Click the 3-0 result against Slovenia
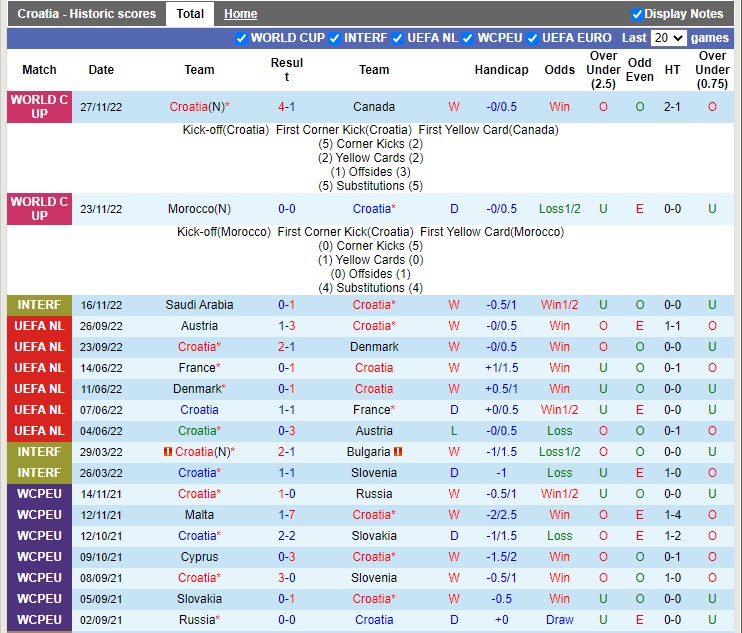 [286, 578]
